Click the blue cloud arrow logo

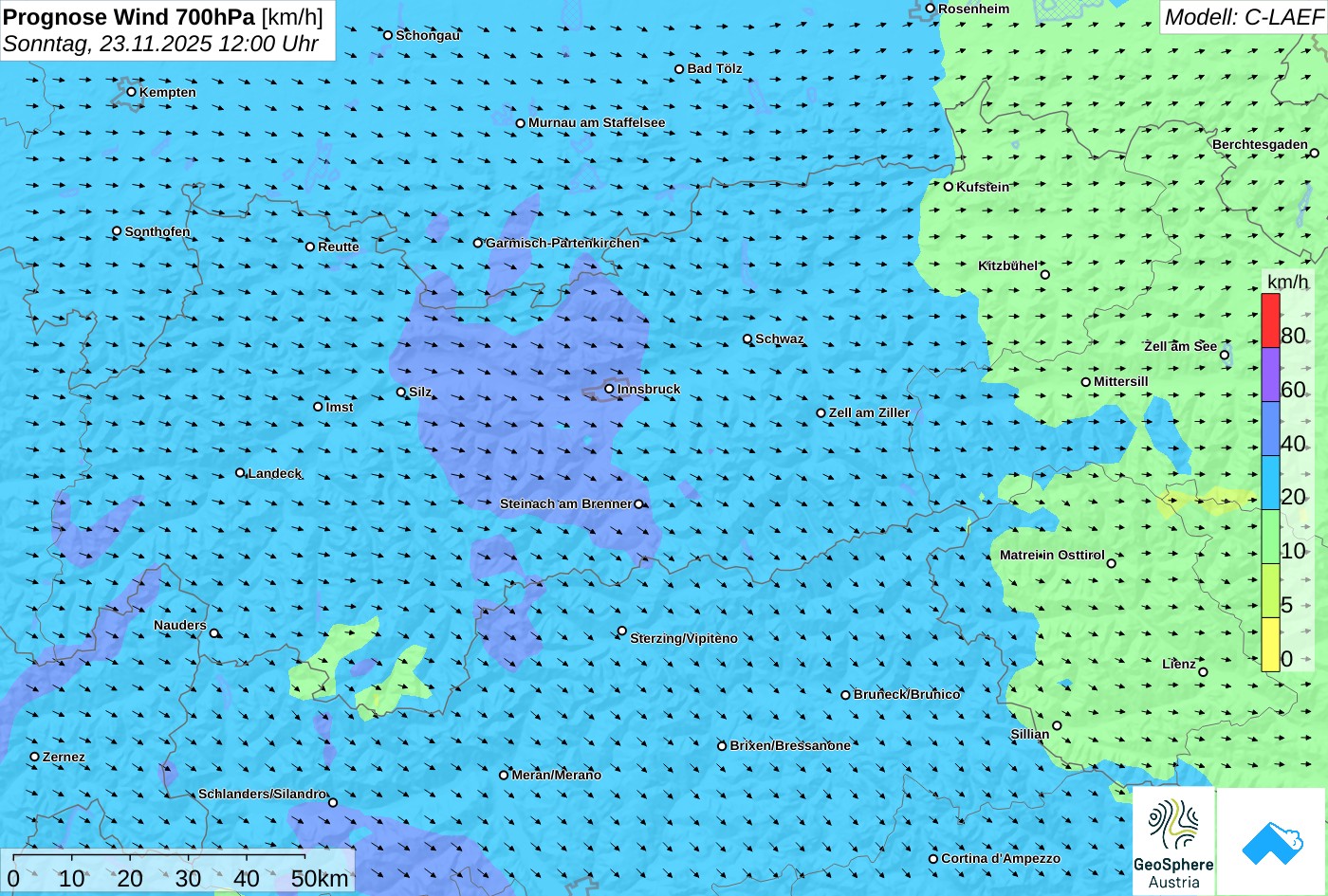(x=1271, y=842)
